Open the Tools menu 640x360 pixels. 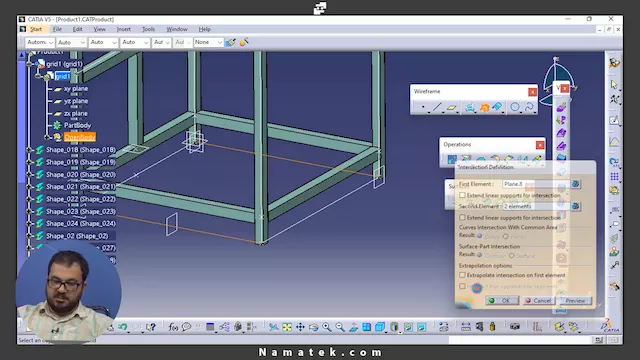148,29
